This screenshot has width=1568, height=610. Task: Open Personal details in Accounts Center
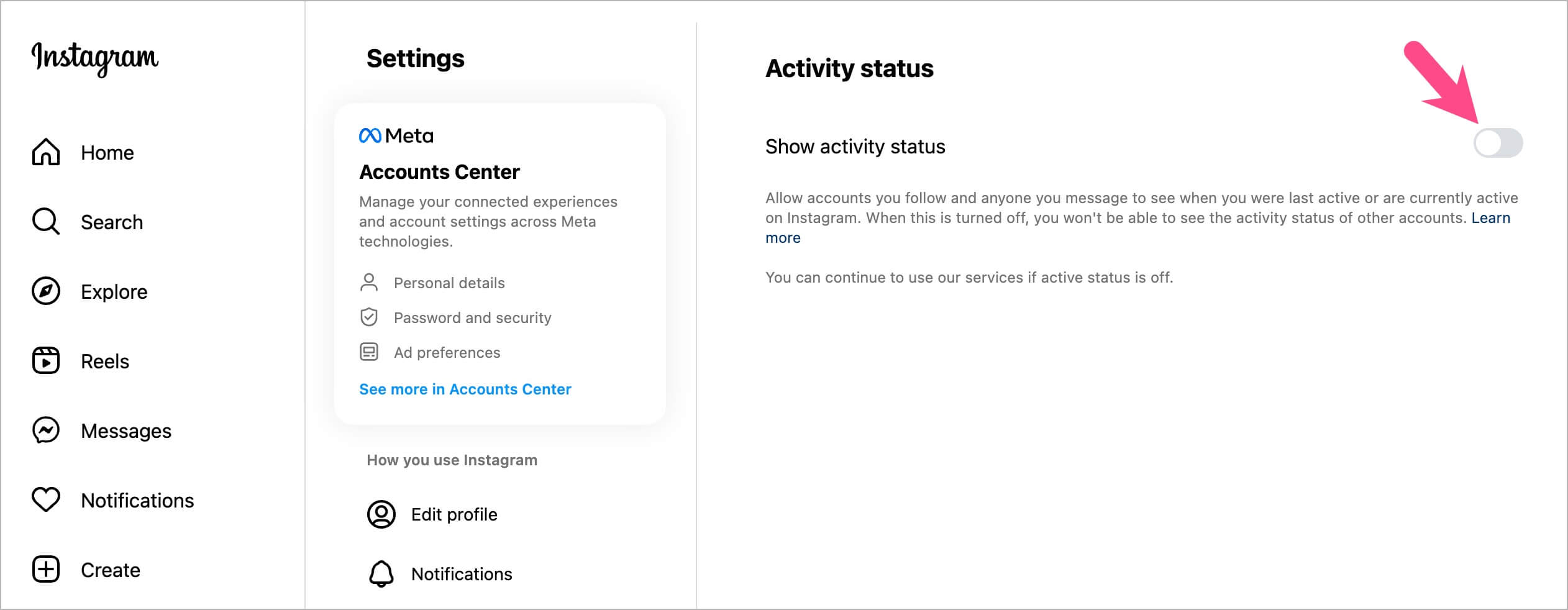(449, 283)
